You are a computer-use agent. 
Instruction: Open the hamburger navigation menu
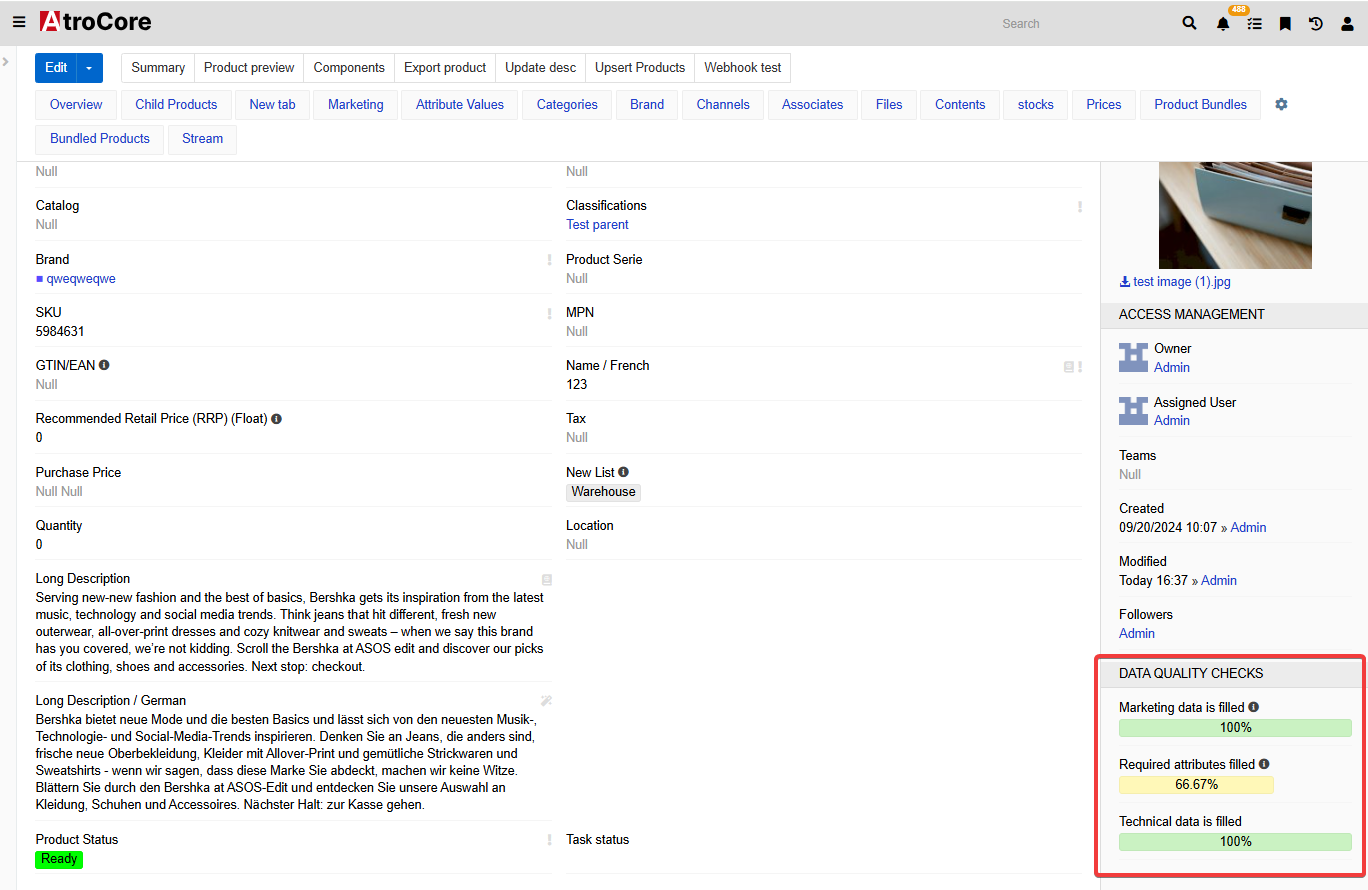(x=19, y=22)
